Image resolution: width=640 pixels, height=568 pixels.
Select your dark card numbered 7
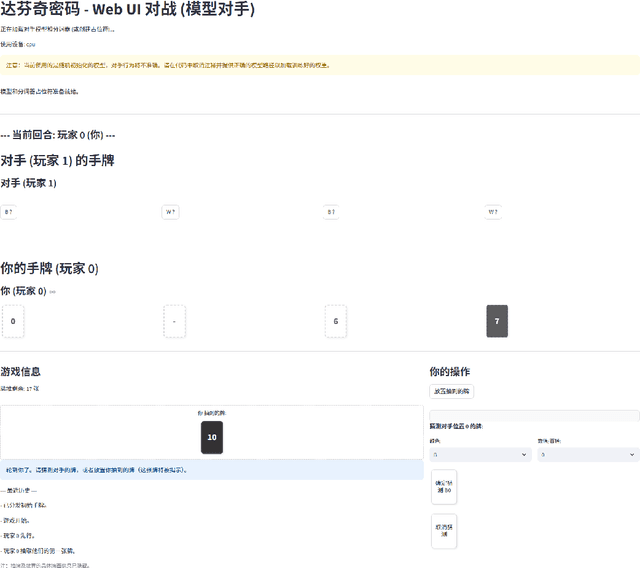497,321
